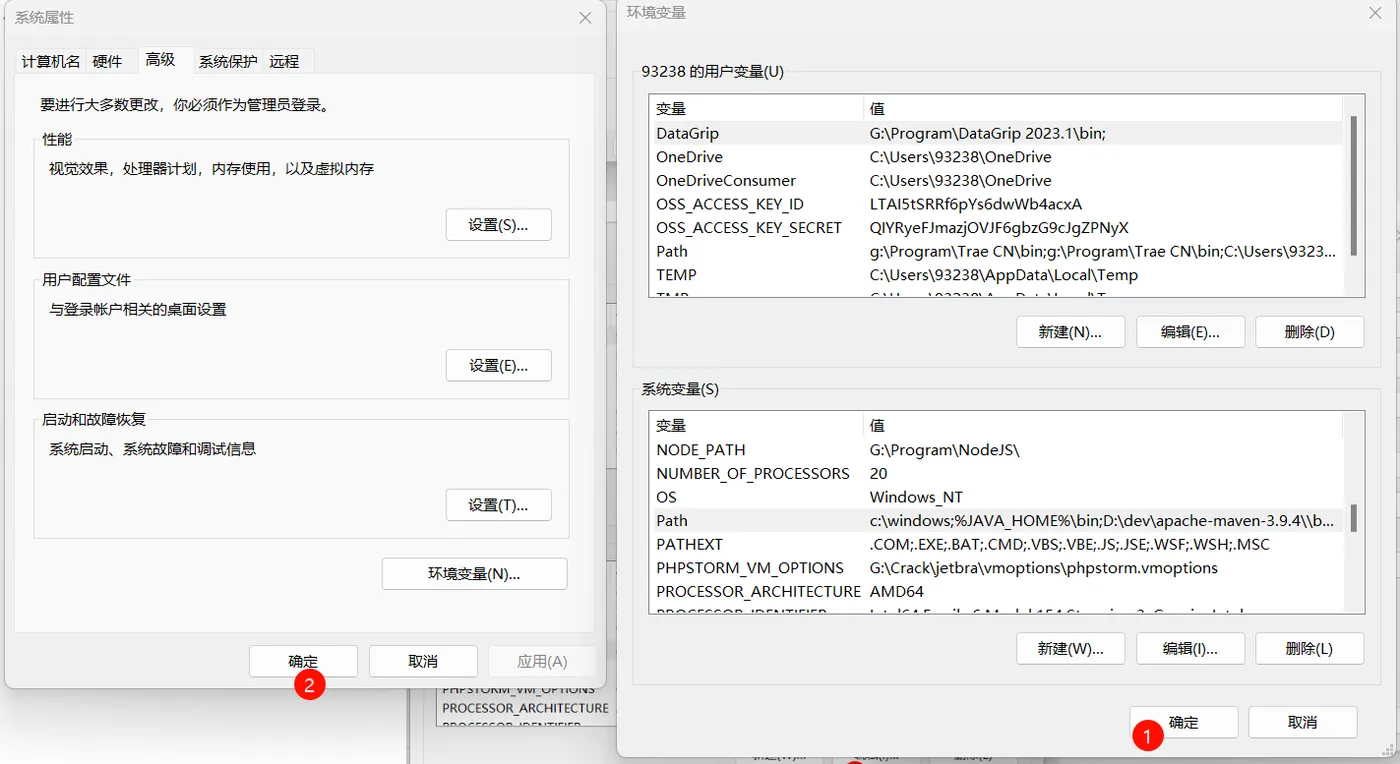This screenshot has width=1400, height=764.
Task: Click the C:\Users\93238\AppData\Local\Temp value
Action: point(1003,275)
